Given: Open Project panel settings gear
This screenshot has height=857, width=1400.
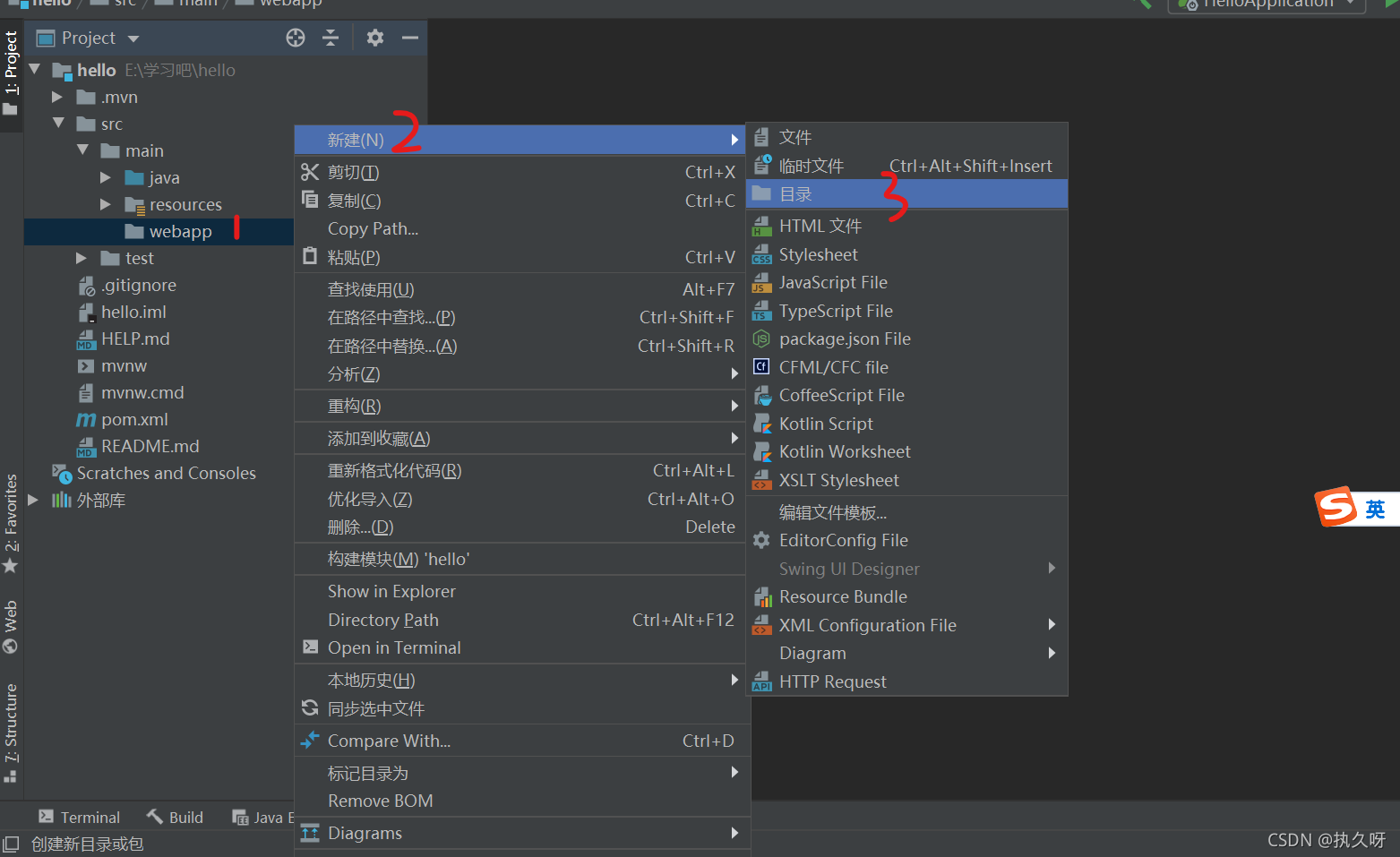Looking at the screenshot, I should click(375, 38).
